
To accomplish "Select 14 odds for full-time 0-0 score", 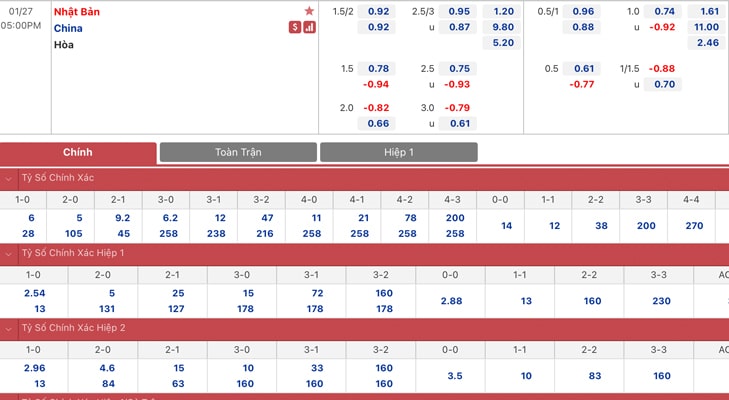I will 506,226.
